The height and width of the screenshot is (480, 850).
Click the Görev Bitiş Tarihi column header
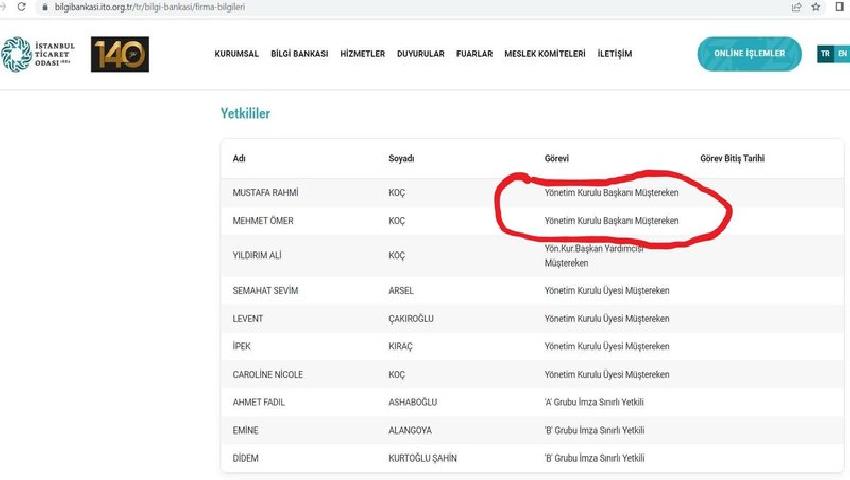click(732, 158)
